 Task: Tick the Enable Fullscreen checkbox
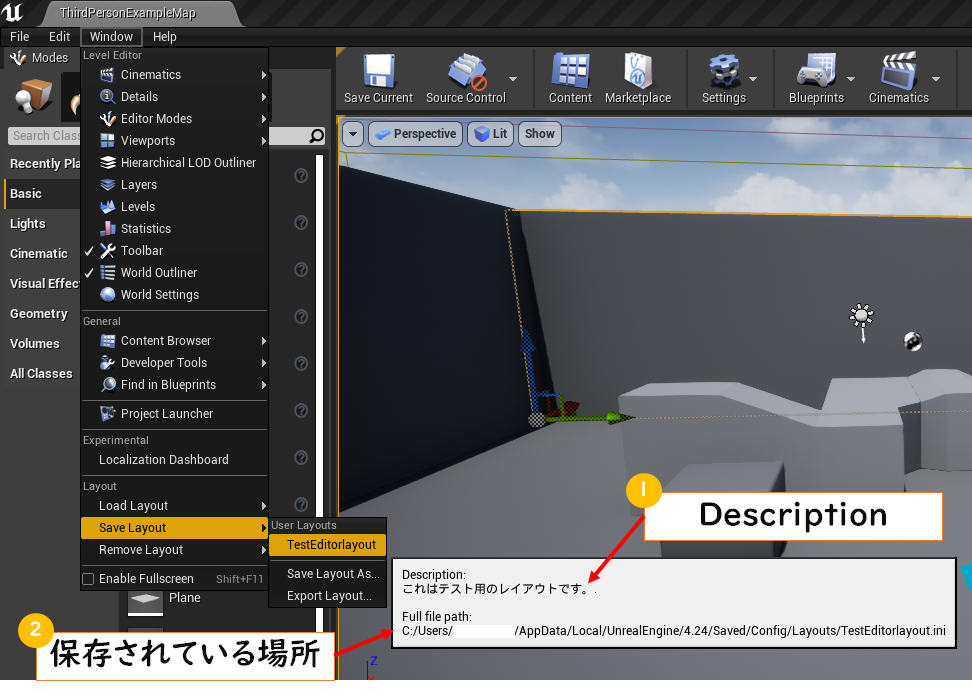(x=88, y=579)
